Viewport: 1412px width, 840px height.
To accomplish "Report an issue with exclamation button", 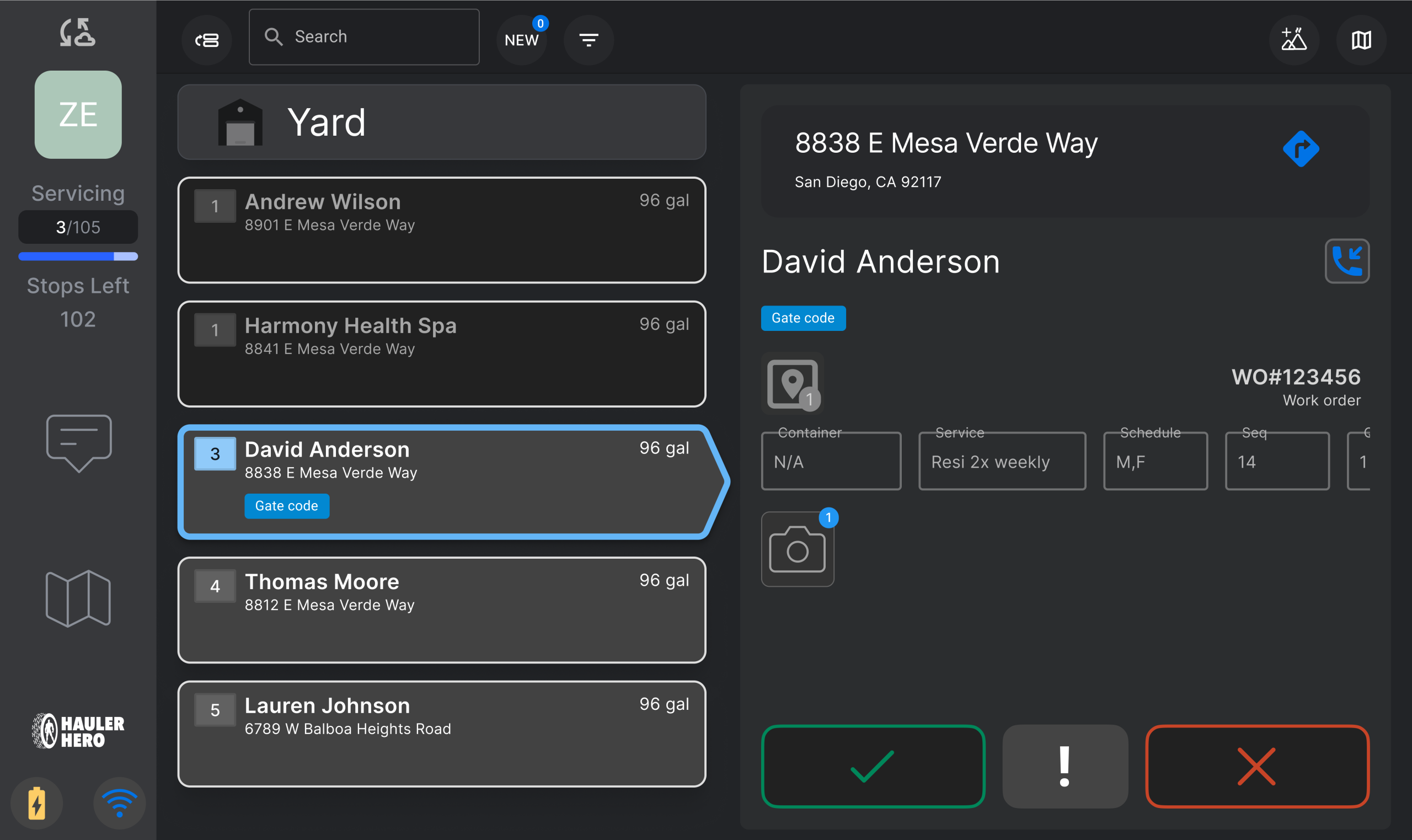I will coord(1065,767).
